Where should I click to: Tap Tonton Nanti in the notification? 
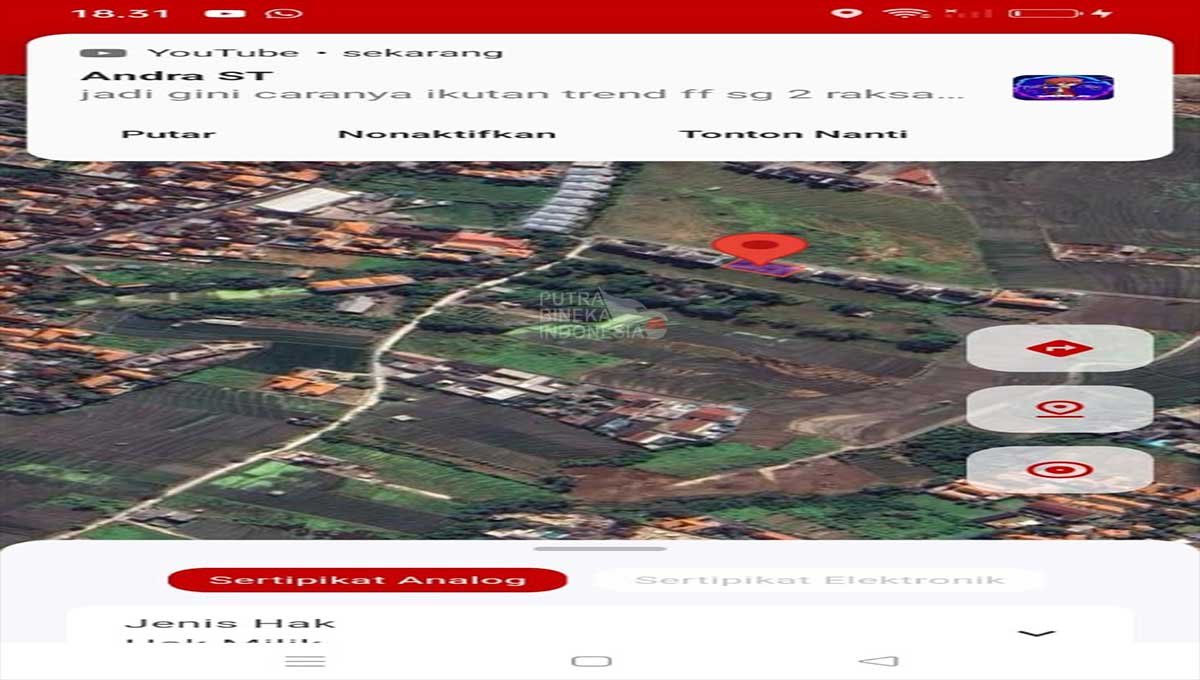pyautogui.click(x=794, y=134)
